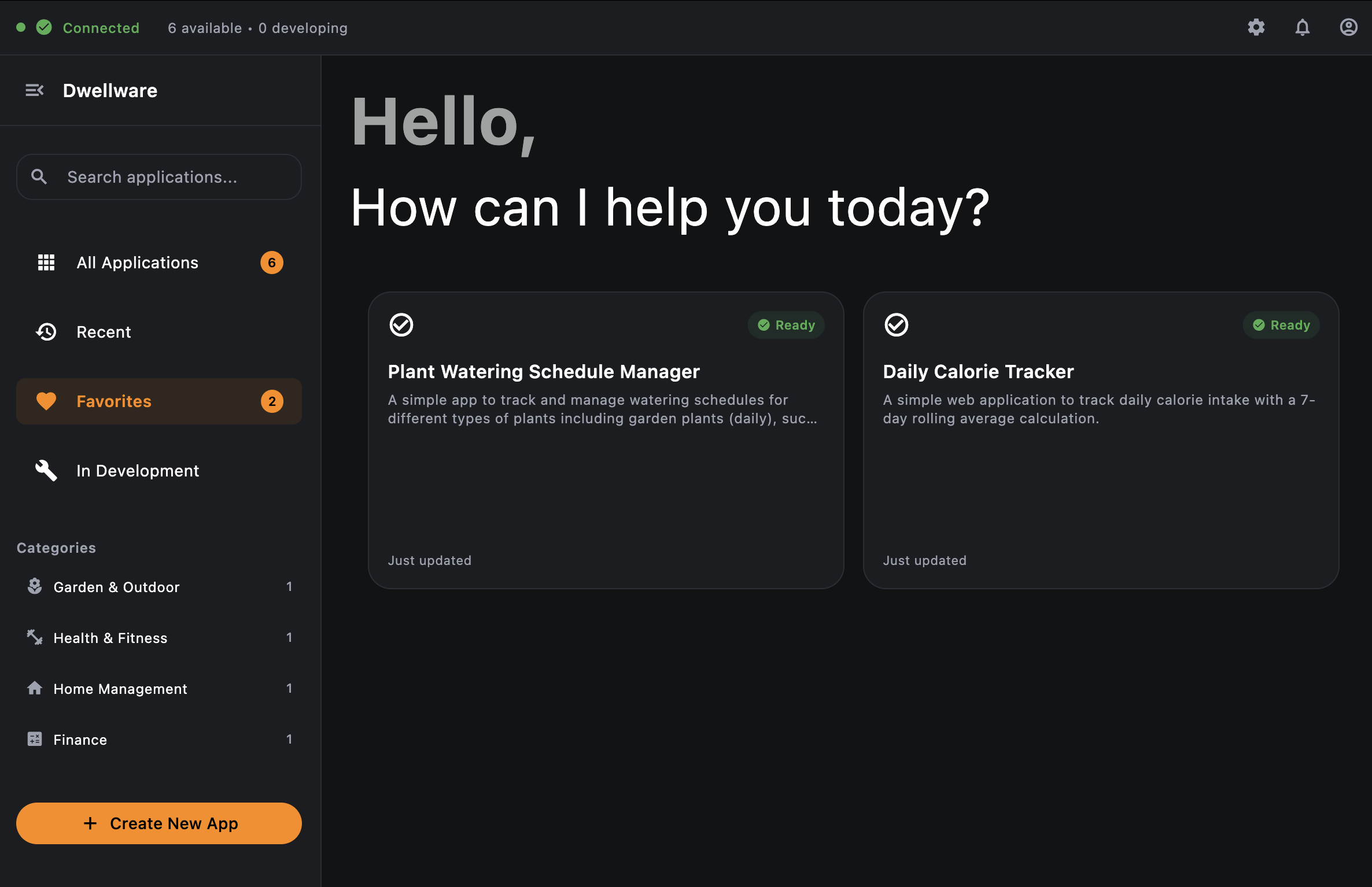Click the In Development wrench icon

(46, 470)
